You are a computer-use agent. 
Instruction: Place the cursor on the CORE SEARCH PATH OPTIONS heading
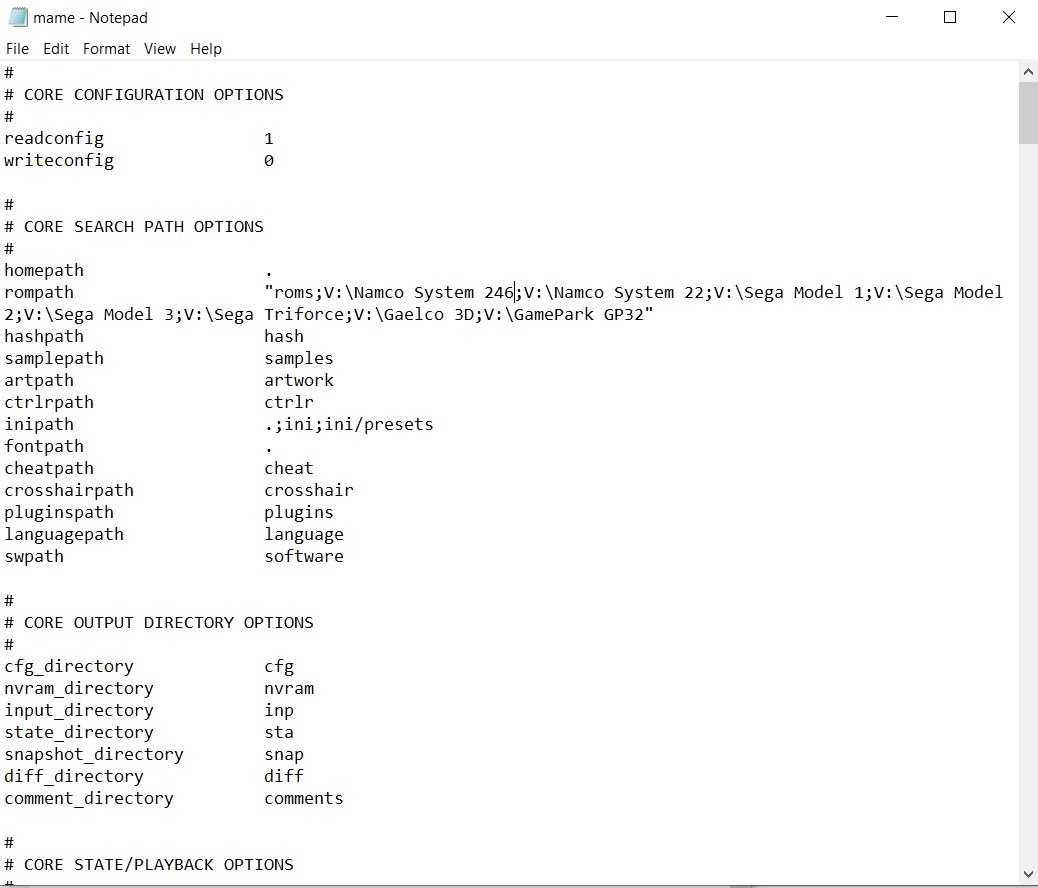coord(143,227)
